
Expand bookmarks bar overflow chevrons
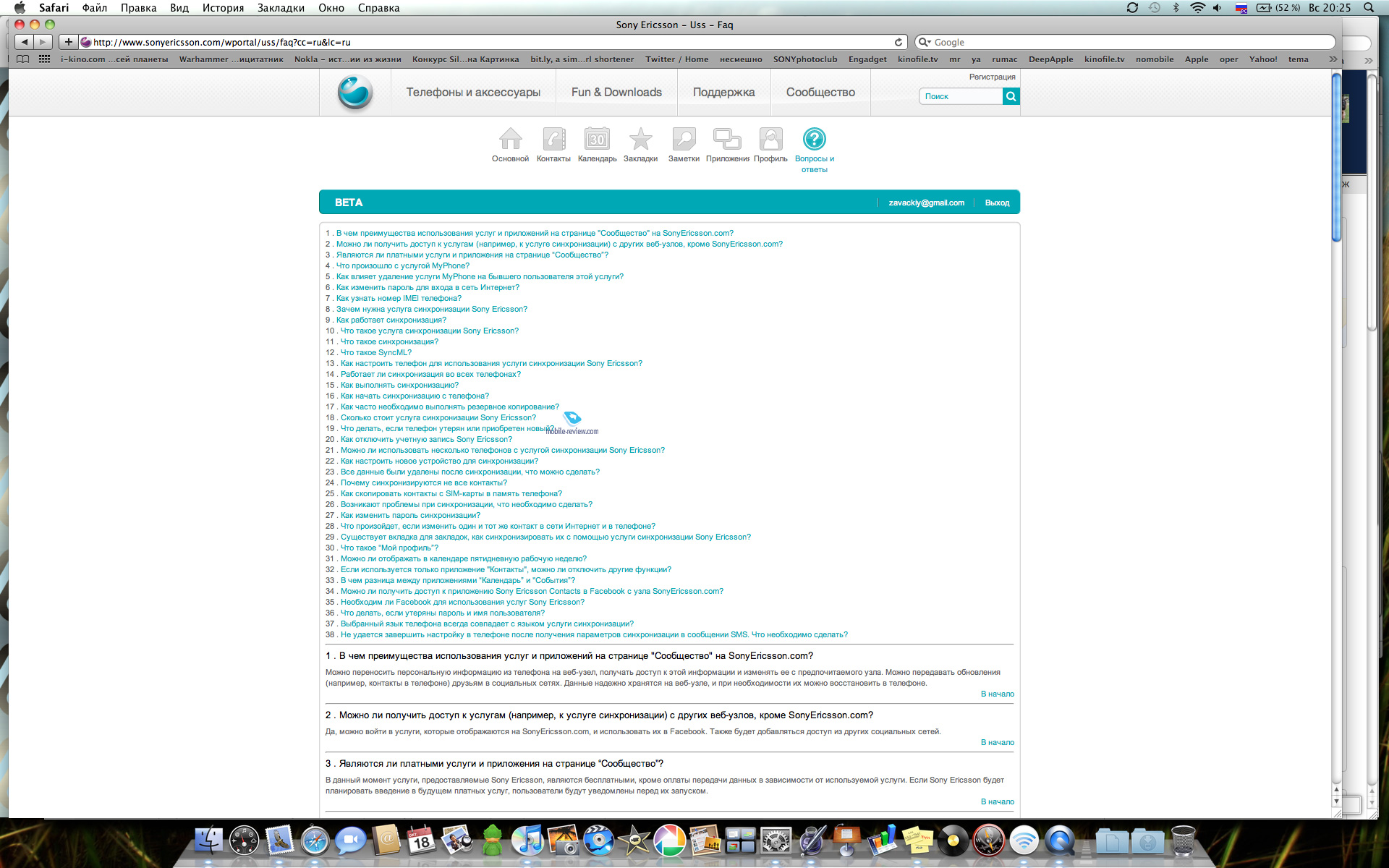1333,59
